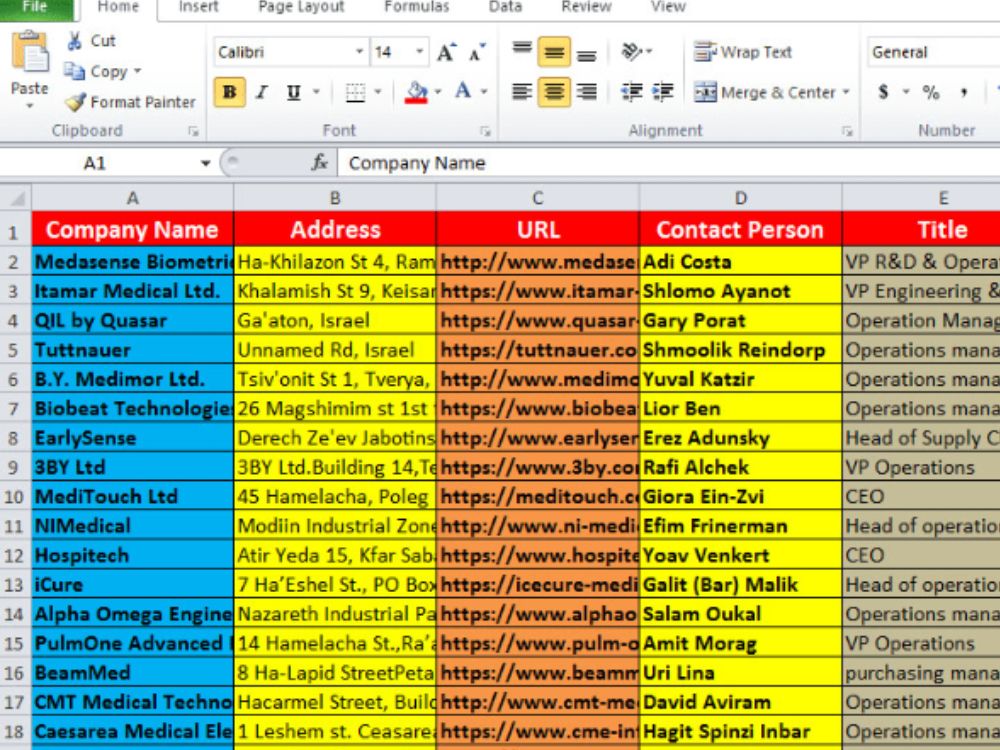Select the cell containing Hagit Spinzi Inbar
Screen dimensions: 1000x750
740,732
